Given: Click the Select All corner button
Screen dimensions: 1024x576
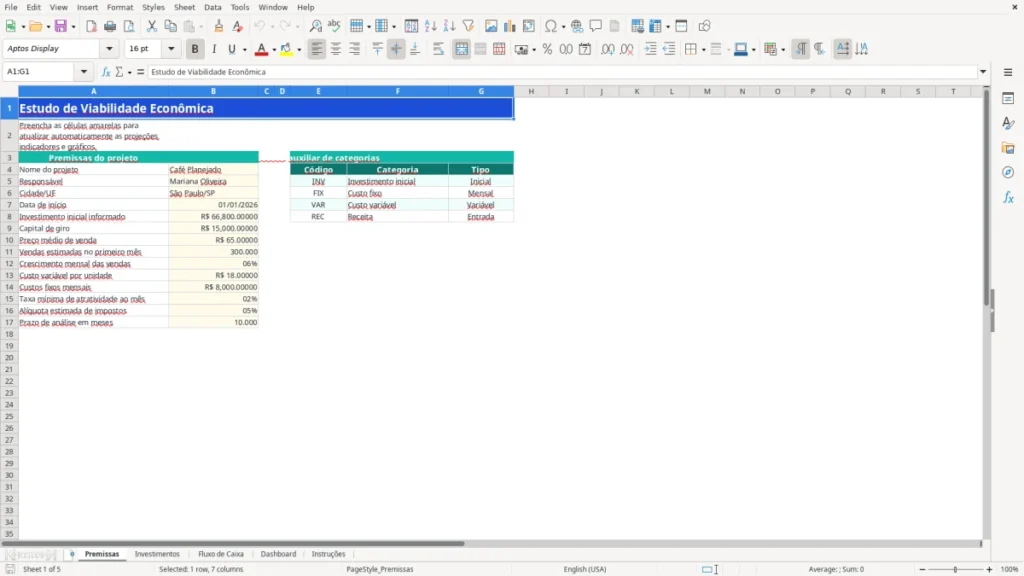Looking at the screenshot, I should click(9, 91).
